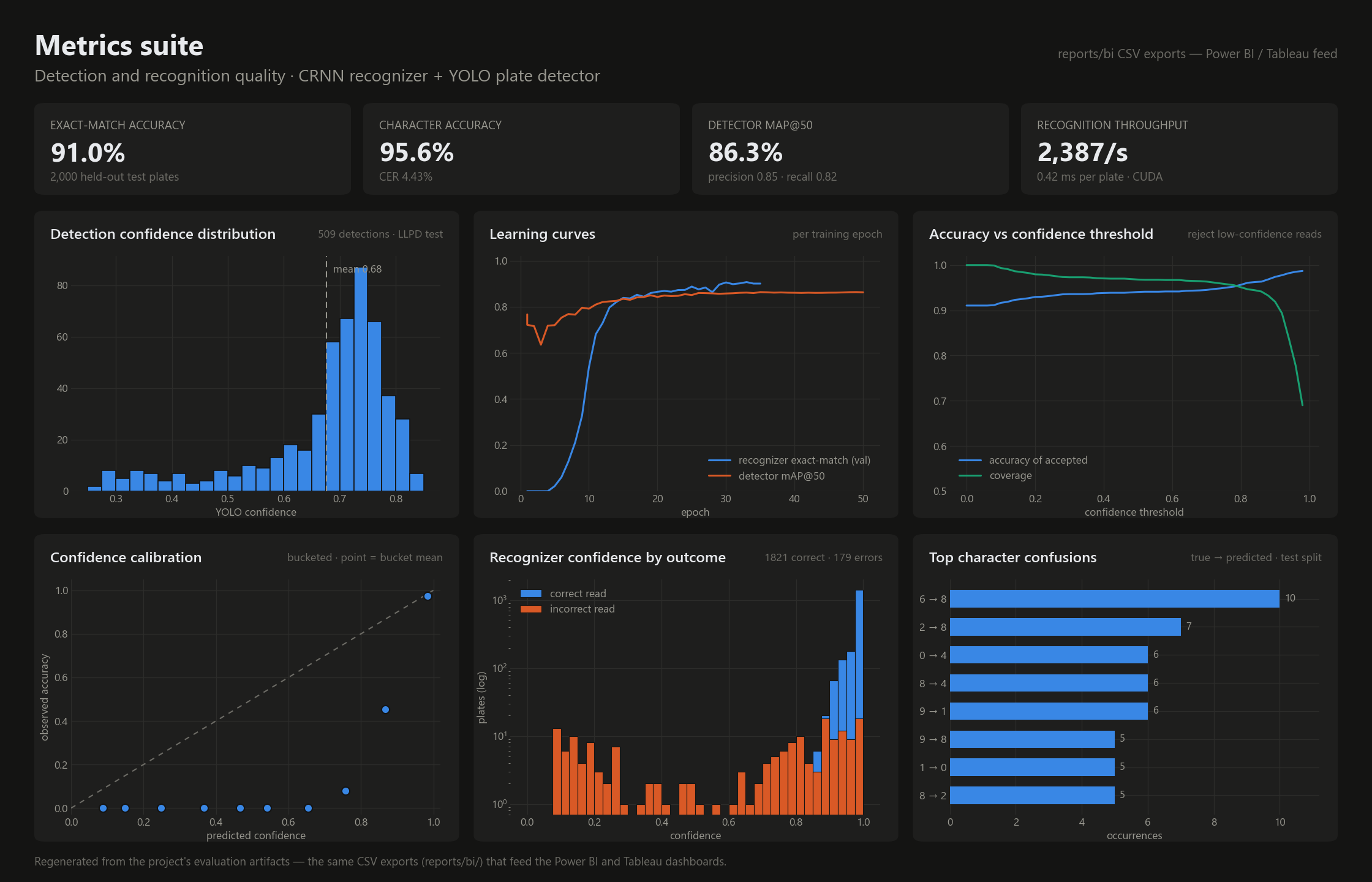Viewport: 1372px width, 882px height.
Task: Click the 0 → 4 confusion bar
Action: point(1049,655)
